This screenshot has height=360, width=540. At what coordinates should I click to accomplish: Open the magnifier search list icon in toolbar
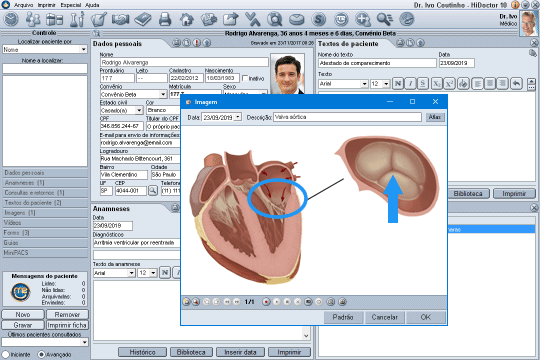click(385, 19)
